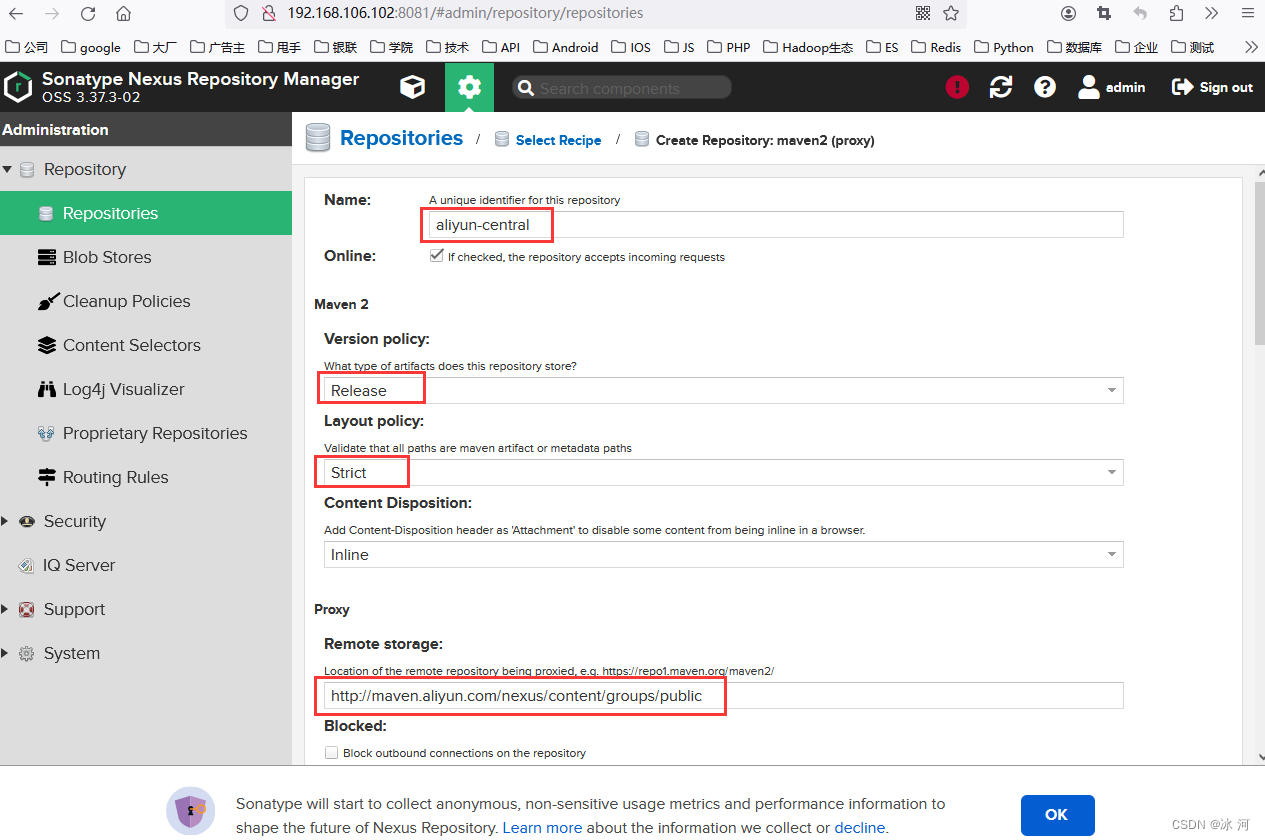The height and width of the screenshot is (840, 1265).
Task: Click the browser undo arrow icon
Action: coord(1140,14)
